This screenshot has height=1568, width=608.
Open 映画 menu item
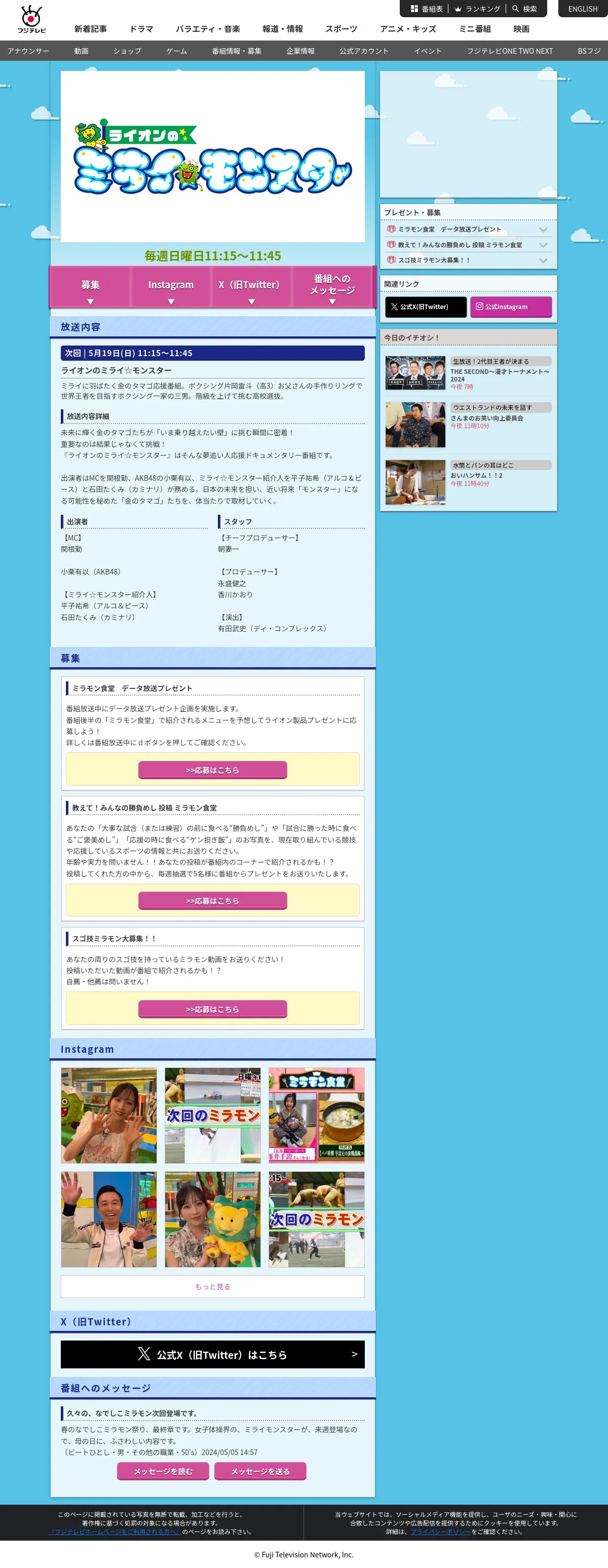[x=521, y=28]
